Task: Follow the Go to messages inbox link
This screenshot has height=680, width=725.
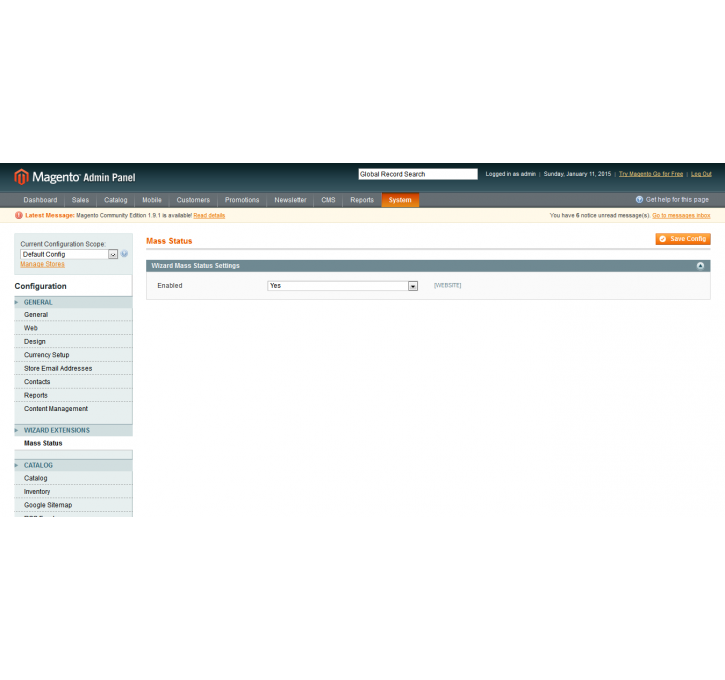Action: click(x=681, y=215)
